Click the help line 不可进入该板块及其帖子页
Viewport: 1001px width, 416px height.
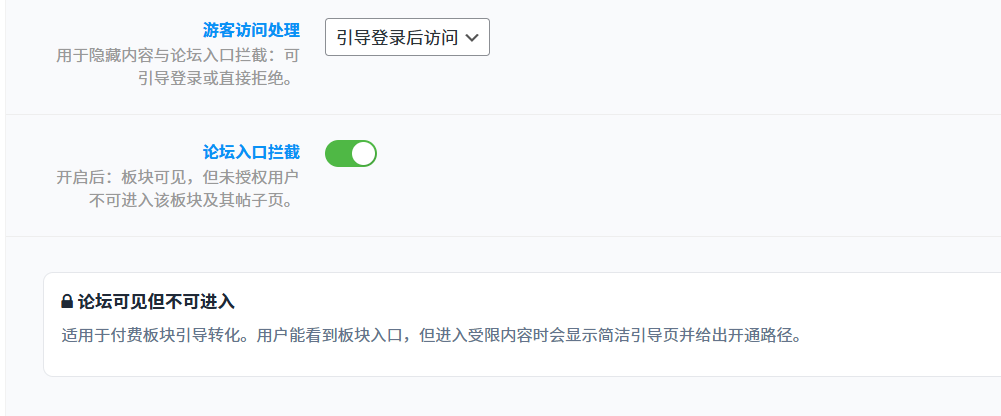pyautogui.click(x=195, y=200)
